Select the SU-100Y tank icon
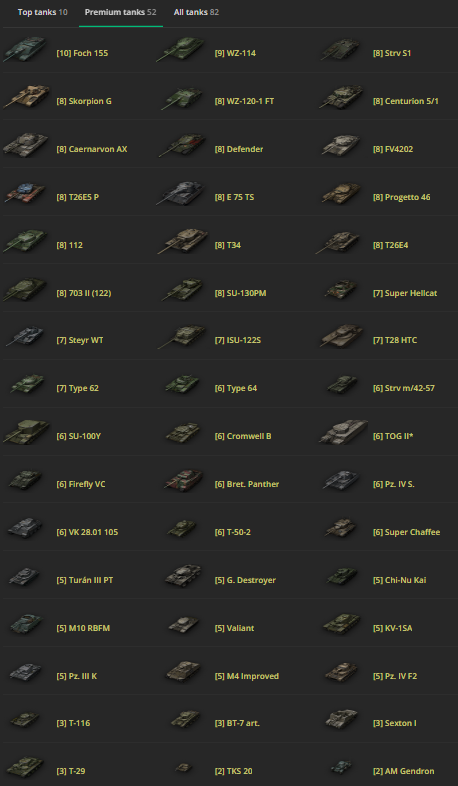Screen dimensions: 458x786 pyautogui.click(x=26, y=432)
